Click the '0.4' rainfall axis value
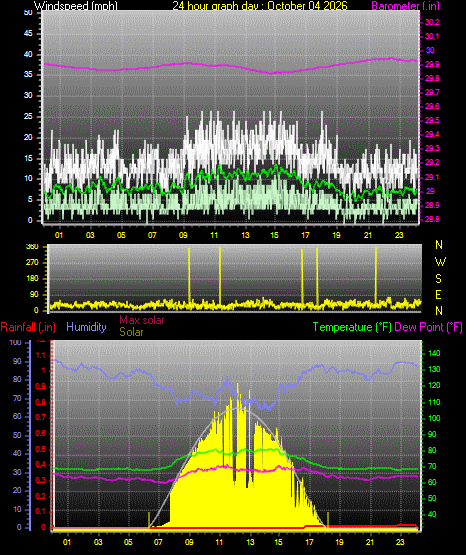466x555 pixels. click(41, 464)
